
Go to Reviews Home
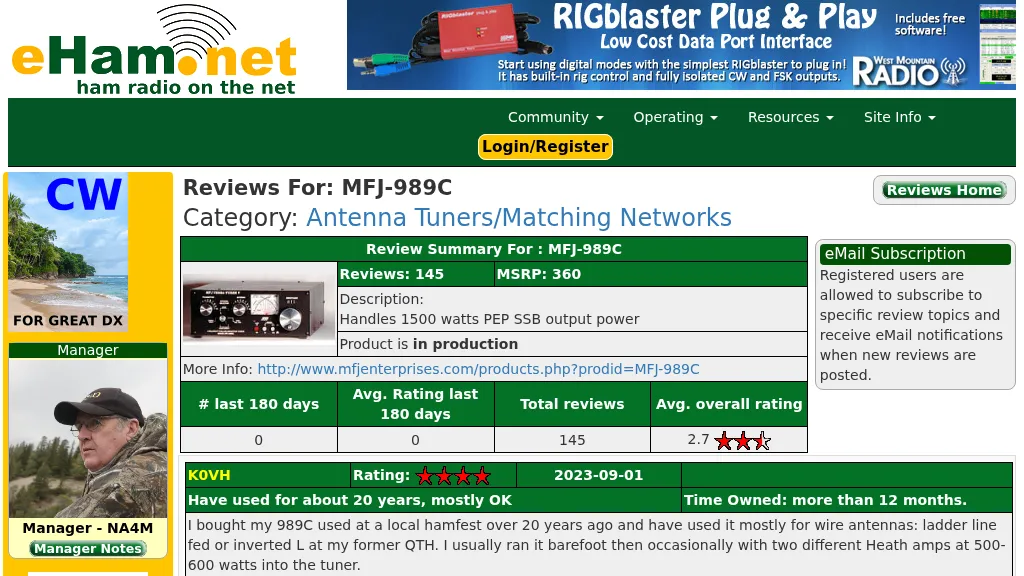[944, 190]
